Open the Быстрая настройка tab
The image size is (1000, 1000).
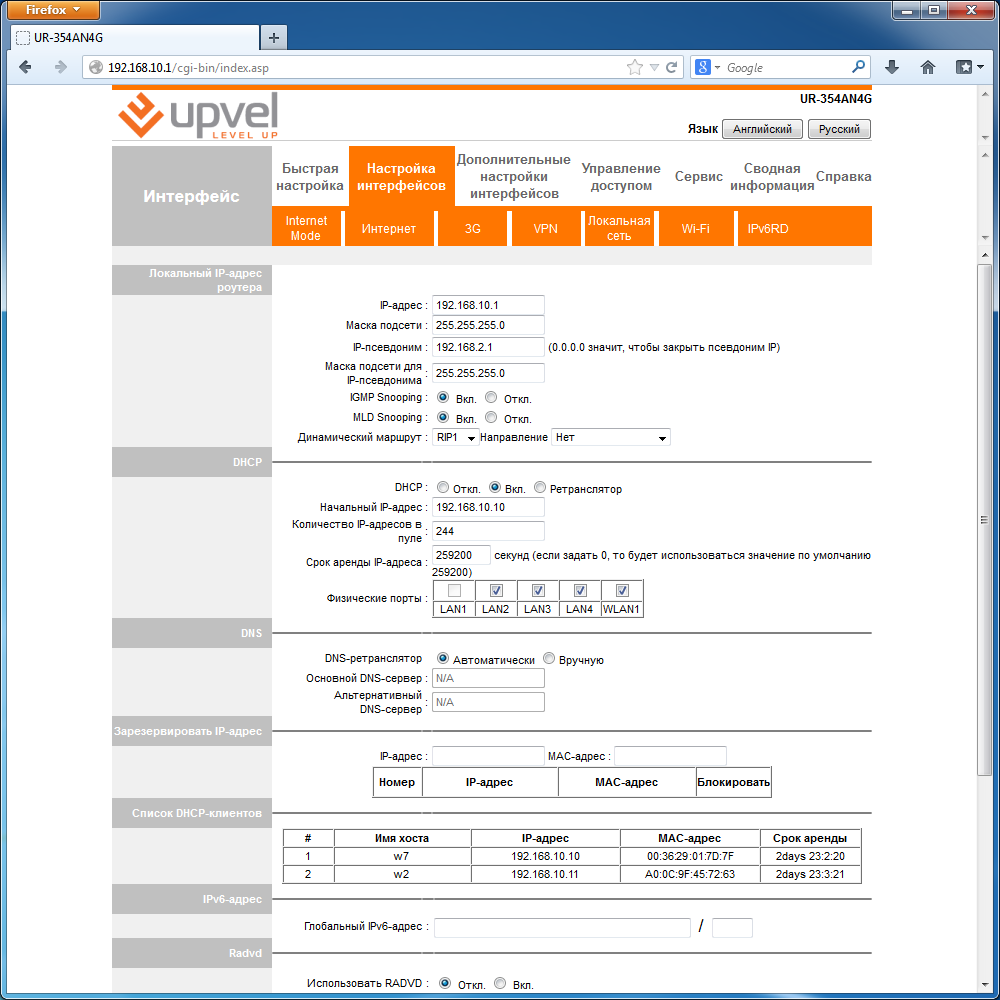coord(310,177)
